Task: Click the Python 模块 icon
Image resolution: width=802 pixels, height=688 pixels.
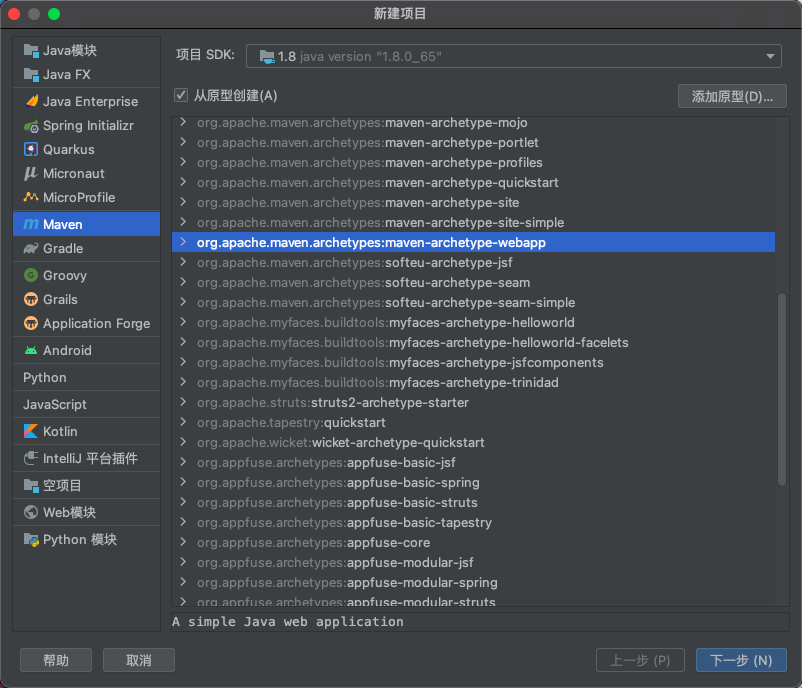Action: [x=31, y=540]
